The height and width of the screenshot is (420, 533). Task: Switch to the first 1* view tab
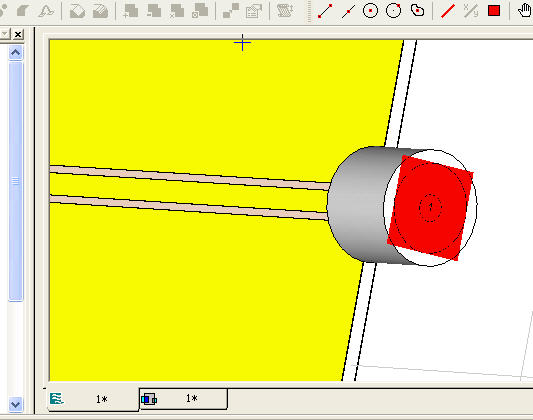93,399
